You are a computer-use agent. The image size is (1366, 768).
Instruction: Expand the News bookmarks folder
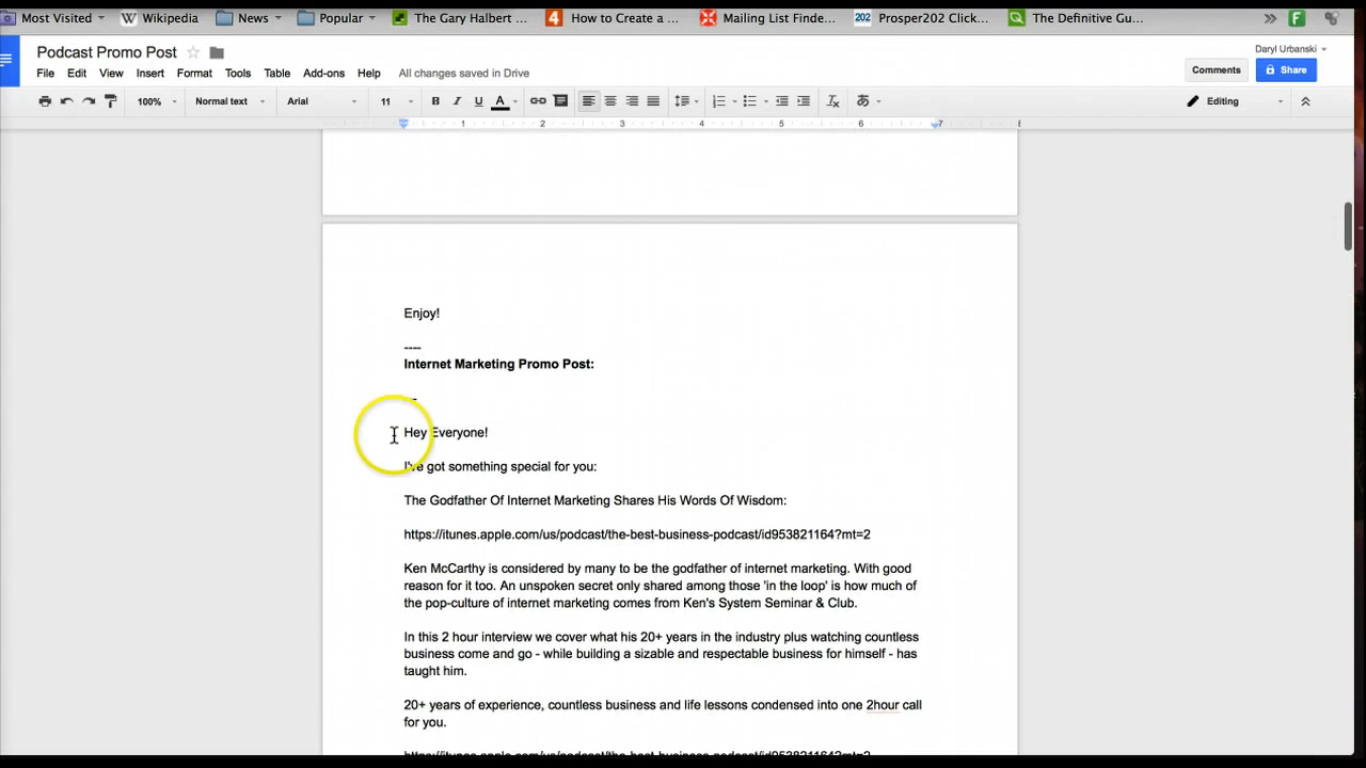pyautogui.click(x=249, y=18)
